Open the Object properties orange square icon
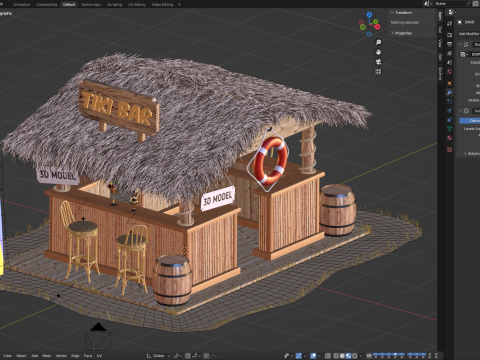 (x=450, y=83)
